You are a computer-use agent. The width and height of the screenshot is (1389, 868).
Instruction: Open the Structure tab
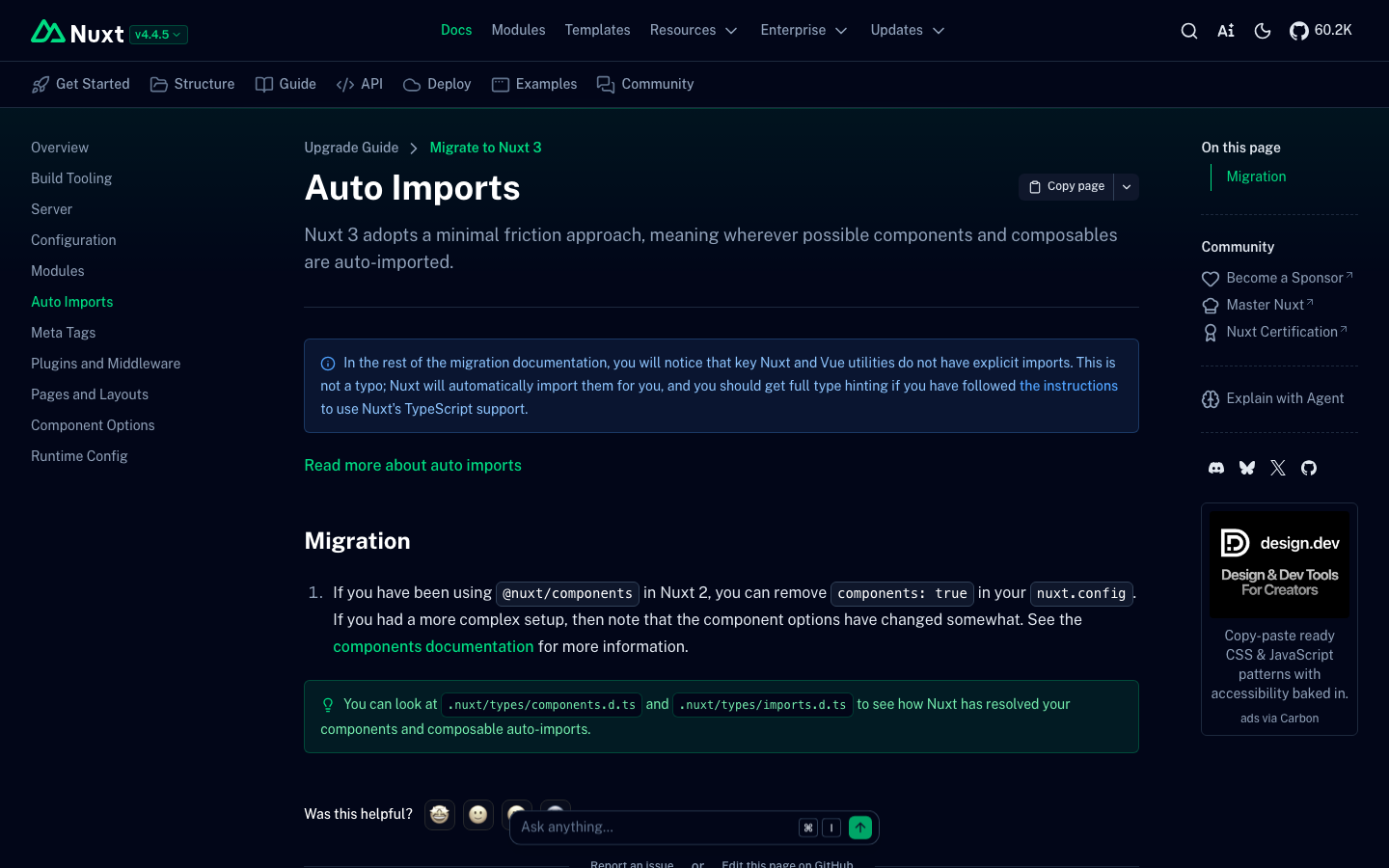(192, 84)
